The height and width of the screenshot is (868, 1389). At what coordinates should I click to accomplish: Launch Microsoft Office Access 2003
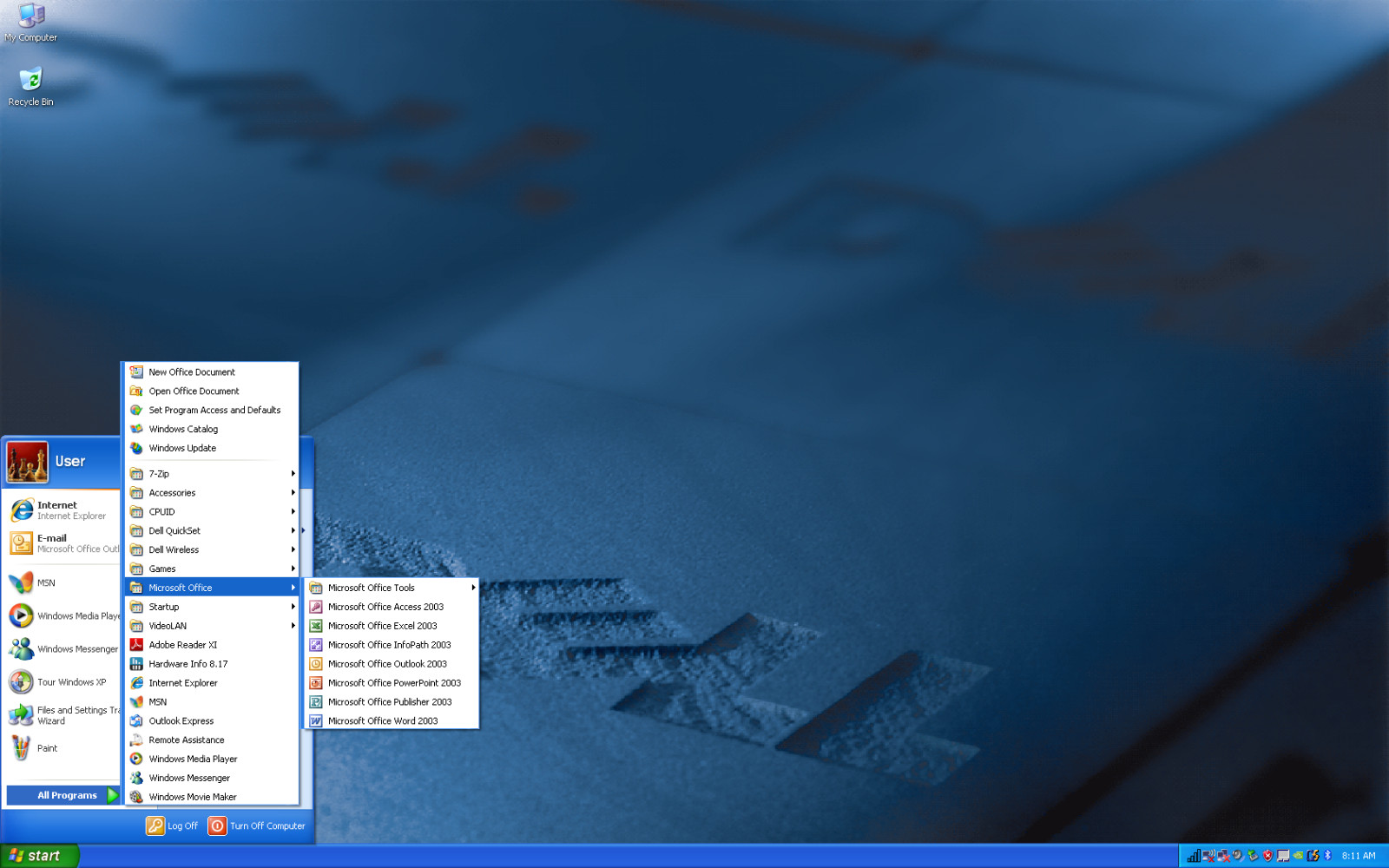click(x=392, y=607)
